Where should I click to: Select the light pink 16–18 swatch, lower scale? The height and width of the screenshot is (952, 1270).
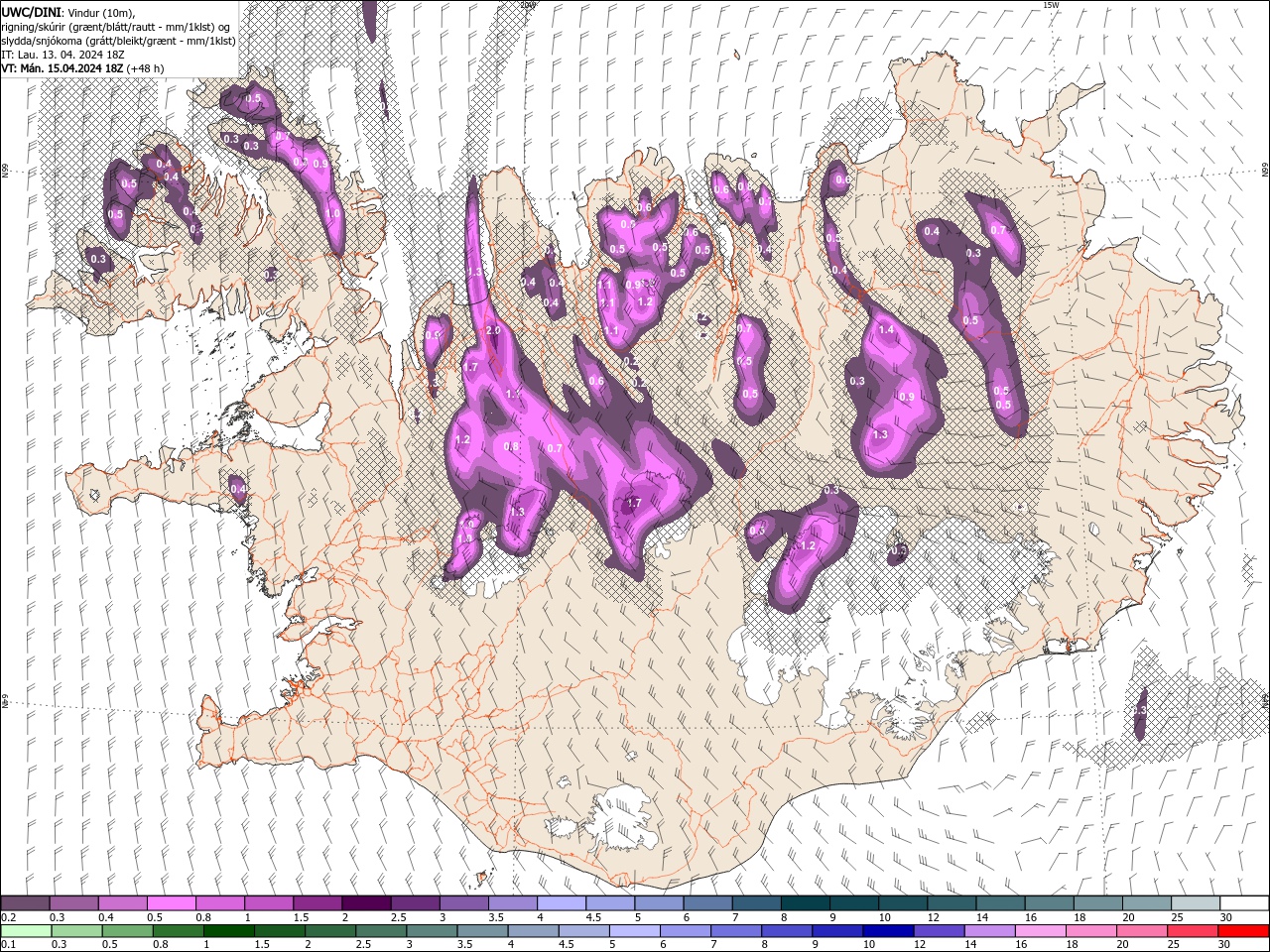1040,930
